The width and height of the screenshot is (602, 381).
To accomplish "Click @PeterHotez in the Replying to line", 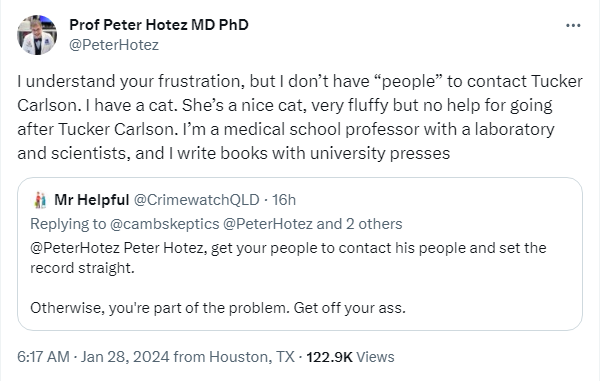I will click(268, 224).
